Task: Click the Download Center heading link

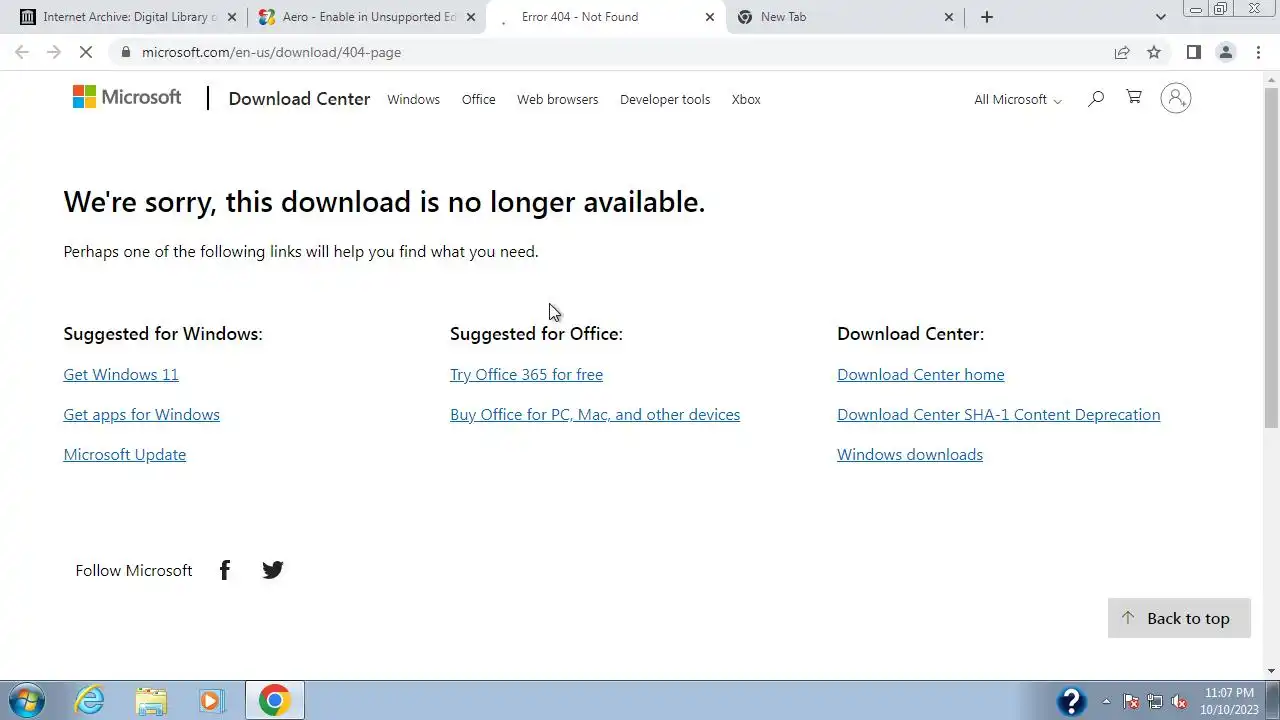Action: [299, 98]
